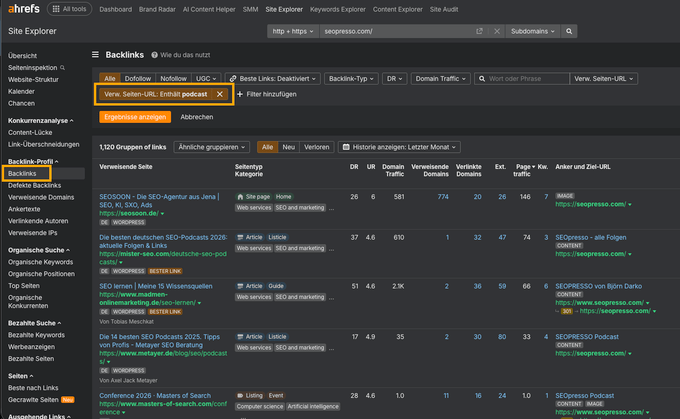The image size is (680, 419).
Task: Select the Verloren links toggle
Action: pyautogui.click(x=317, y=147)
